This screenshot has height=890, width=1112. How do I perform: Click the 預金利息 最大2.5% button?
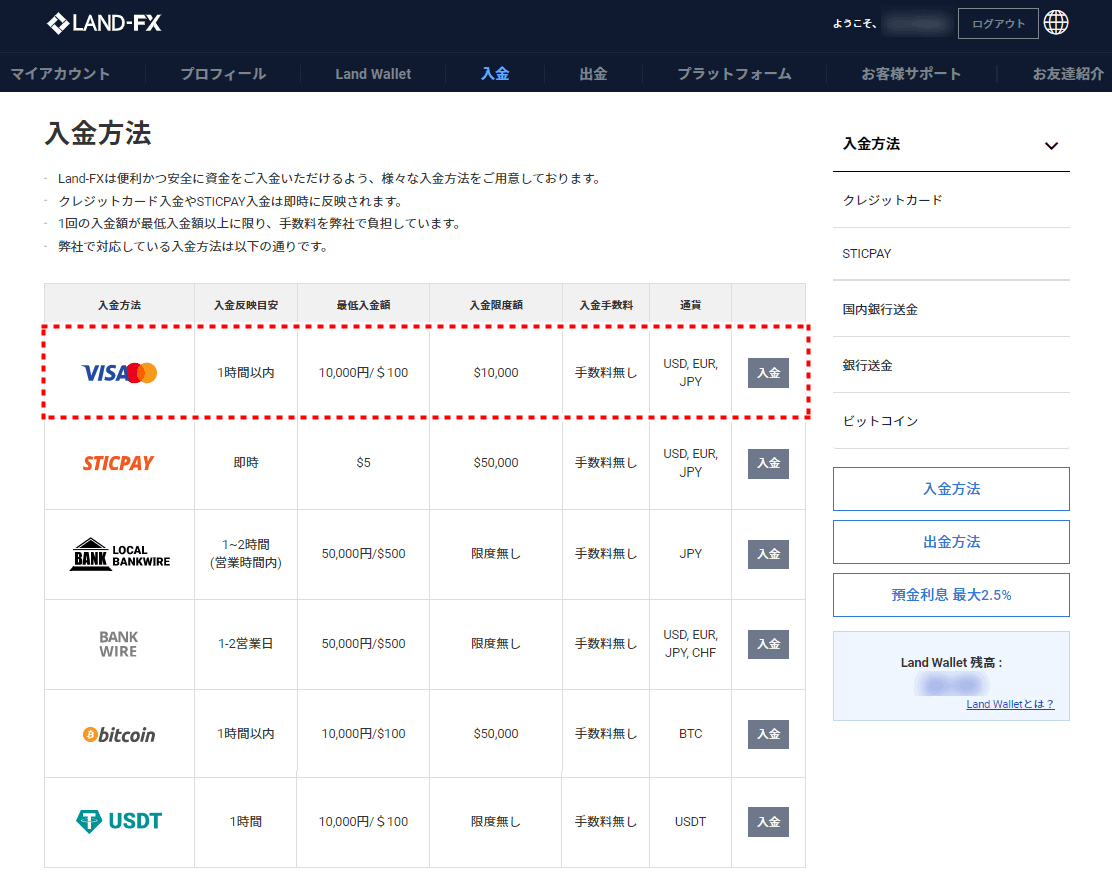951,595
